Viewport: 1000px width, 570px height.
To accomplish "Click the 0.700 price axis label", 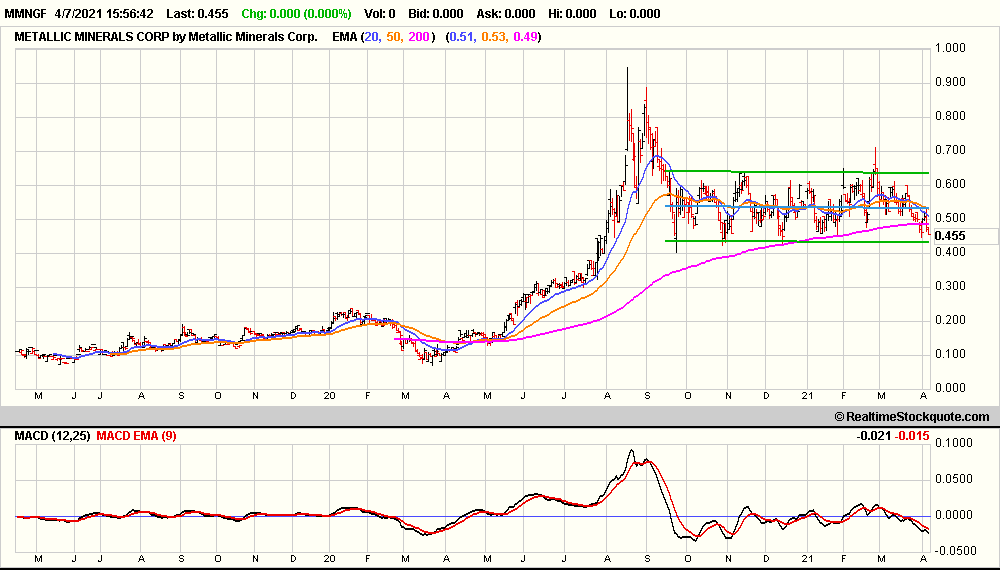I will point(950,150).
